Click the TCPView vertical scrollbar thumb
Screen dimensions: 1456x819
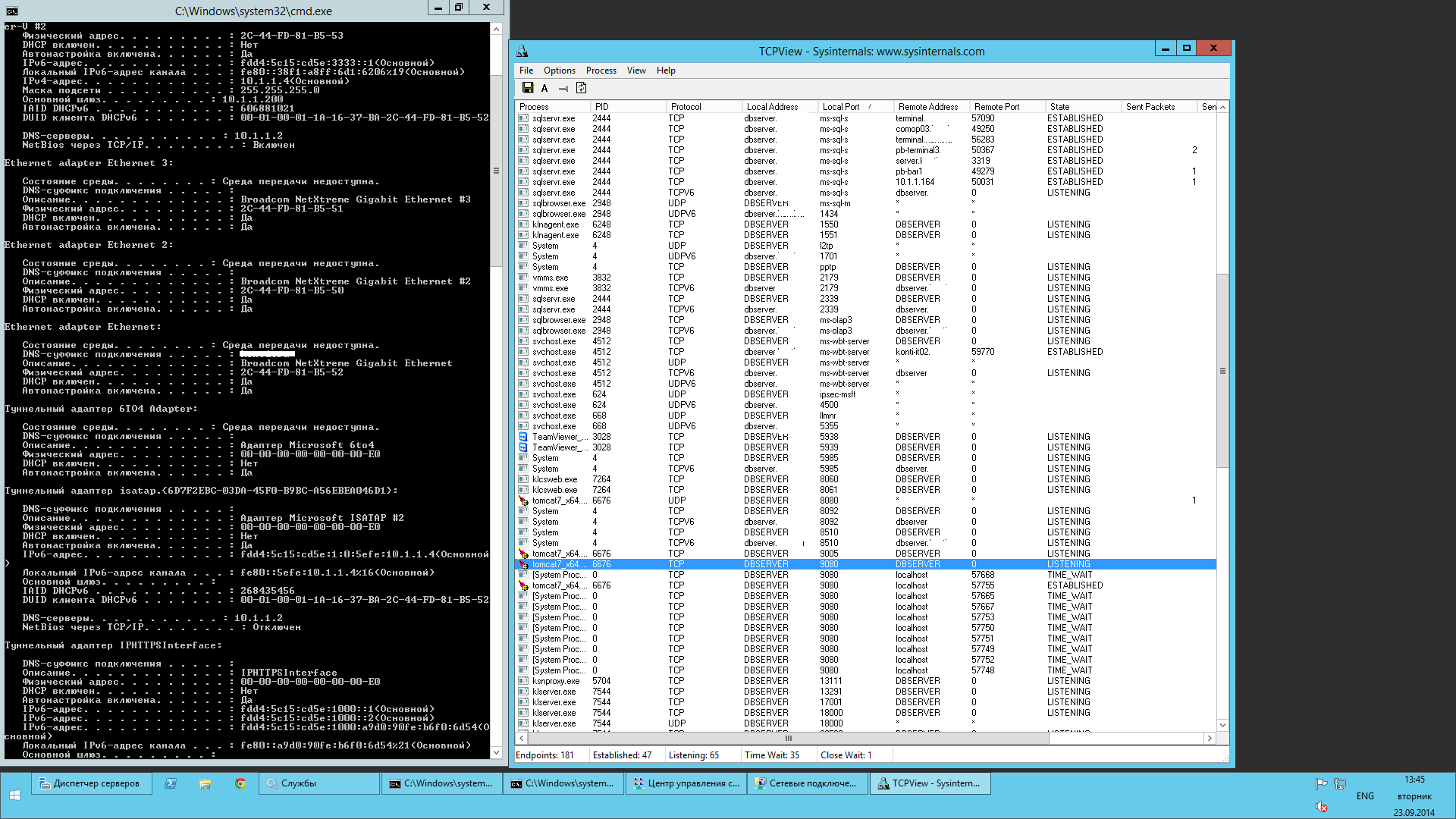(1222, 371)
